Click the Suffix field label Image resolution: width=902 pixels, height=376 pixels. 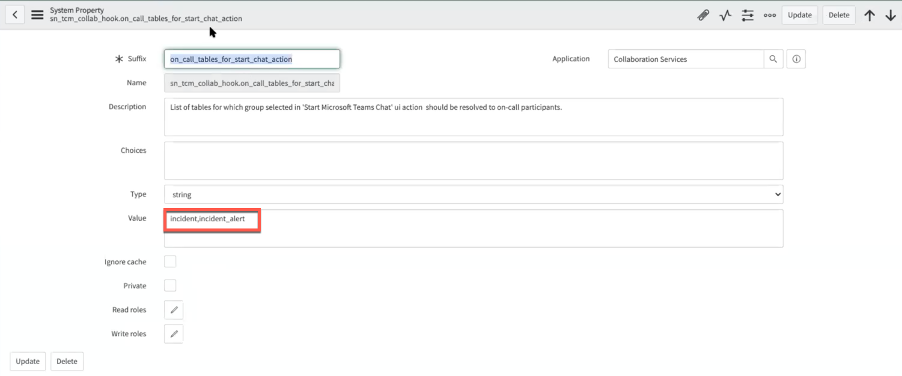click(137, 59)
